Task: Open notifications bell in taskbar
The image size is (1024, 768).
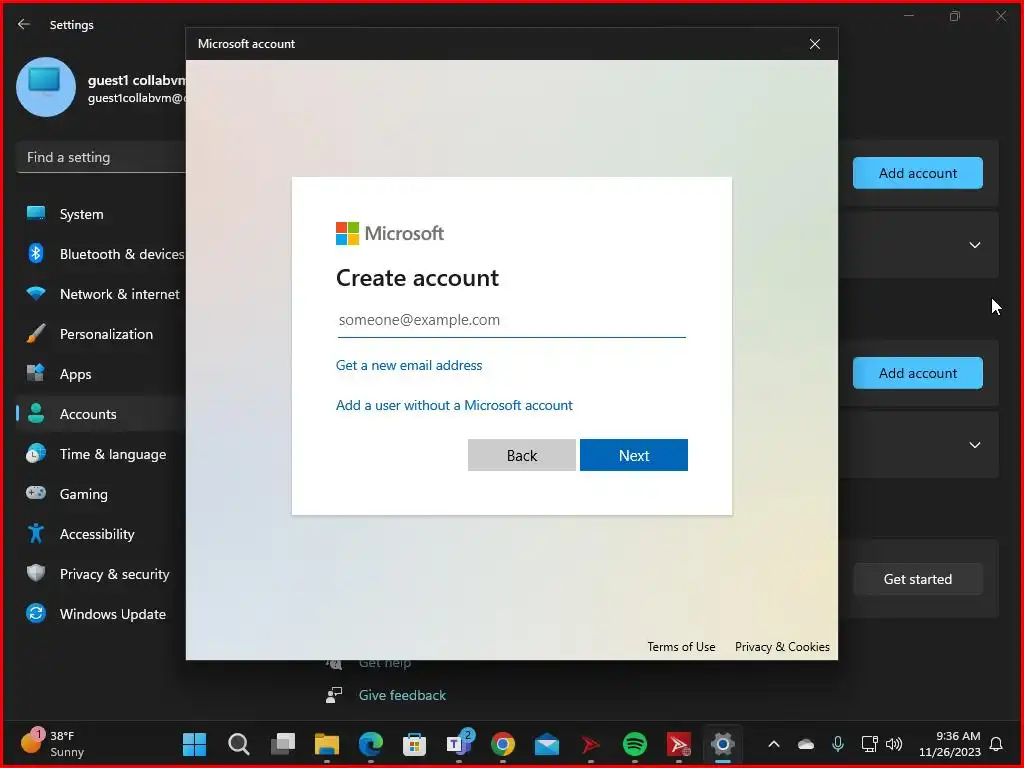Action: tap(997, 744)
